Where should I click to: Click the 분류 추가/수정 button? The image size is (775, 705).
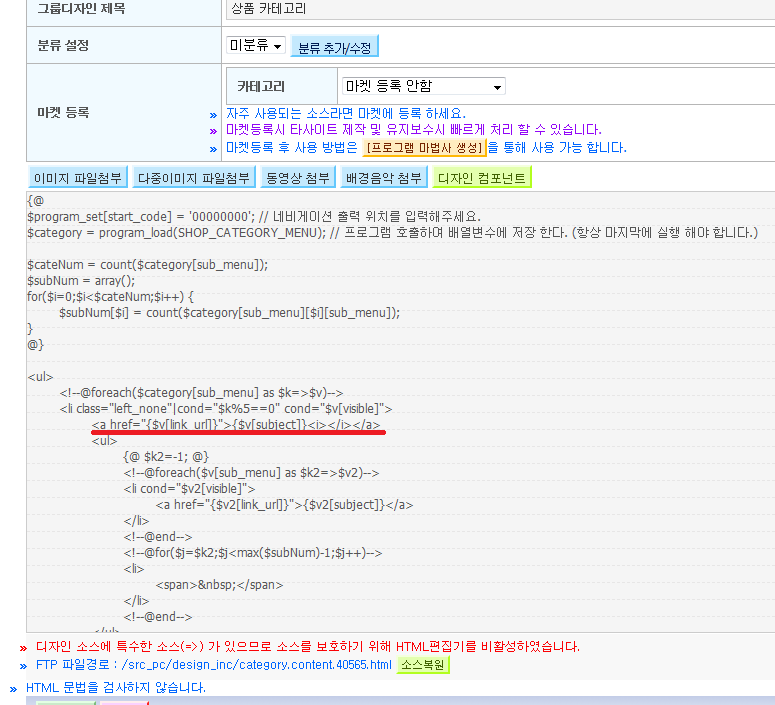coord(335,47)
